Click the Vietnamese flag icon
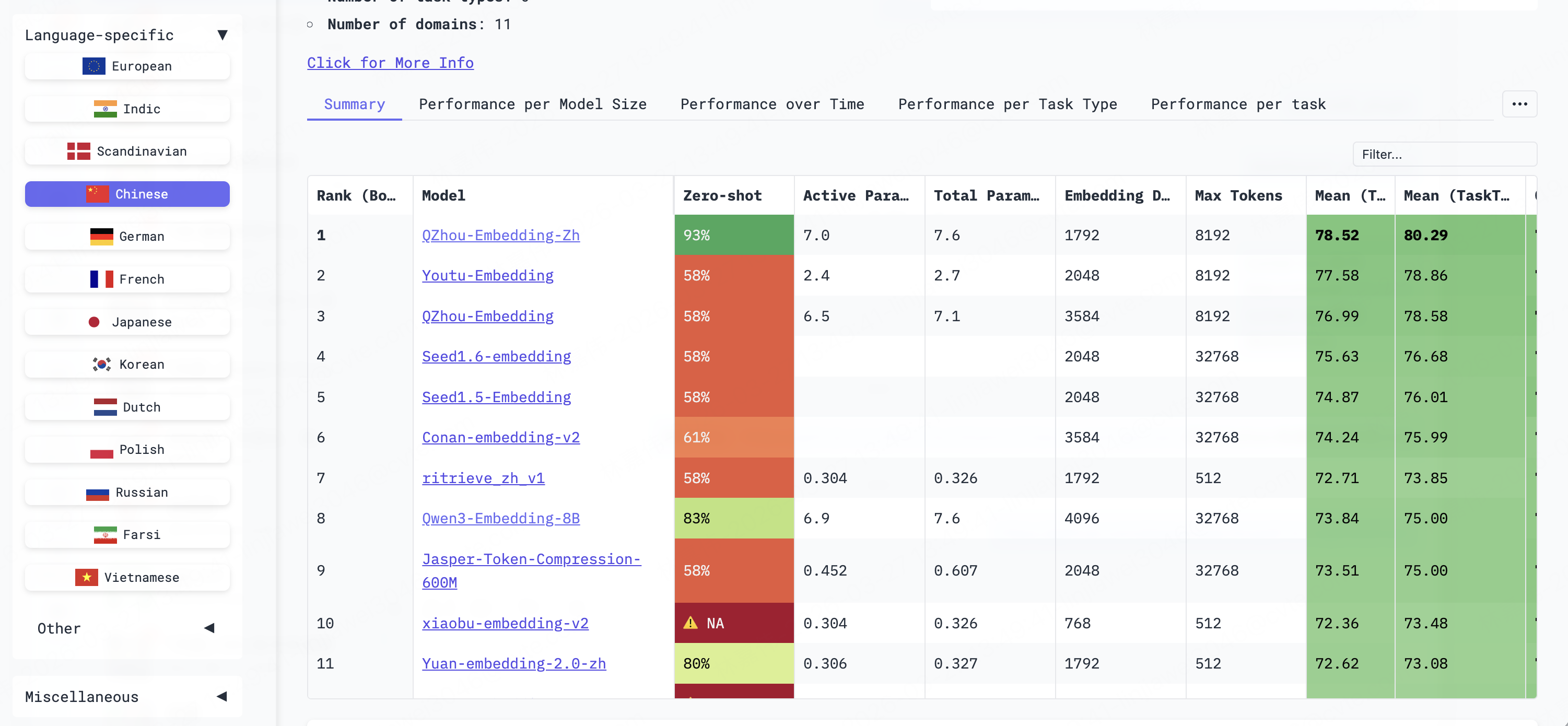 [86, 578]
